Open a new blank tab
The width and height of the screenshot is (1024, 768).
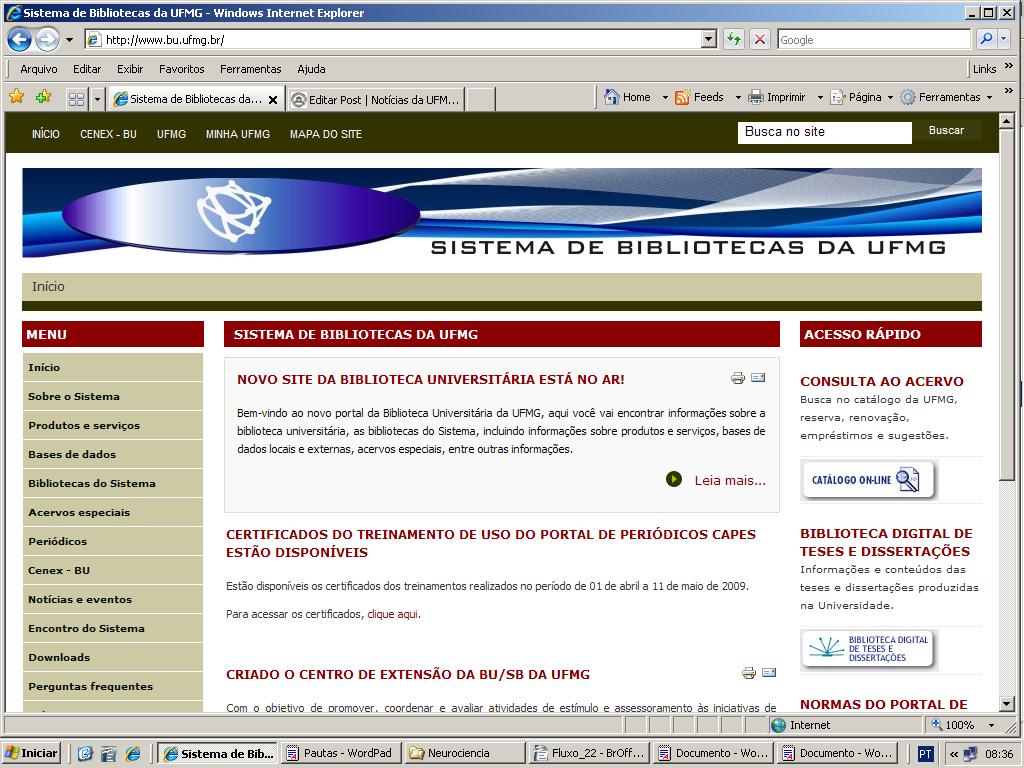tap(481, 100)
